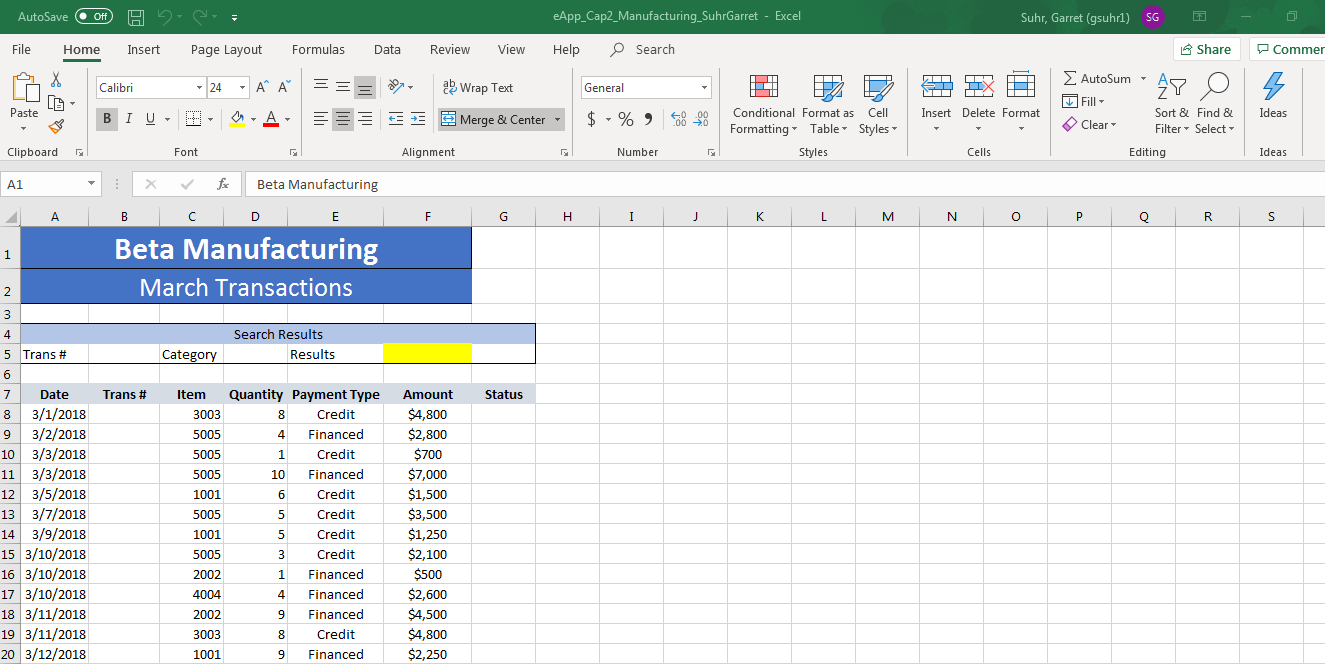Click the Share button

pyautogui.click(x=1206, y=48)
